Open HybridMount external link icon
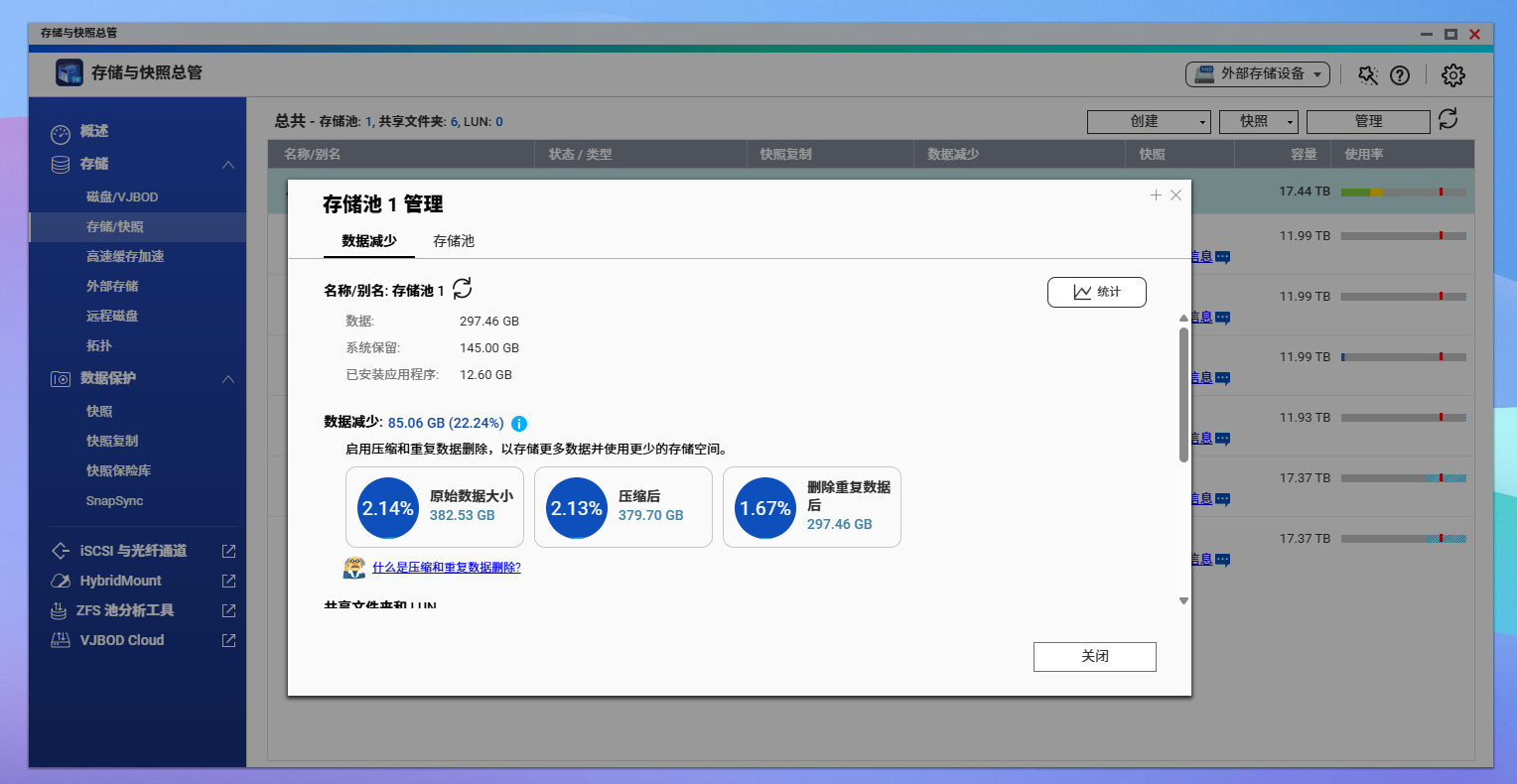The width and height of the screenshot is (1517, 784). pos(228,581)
